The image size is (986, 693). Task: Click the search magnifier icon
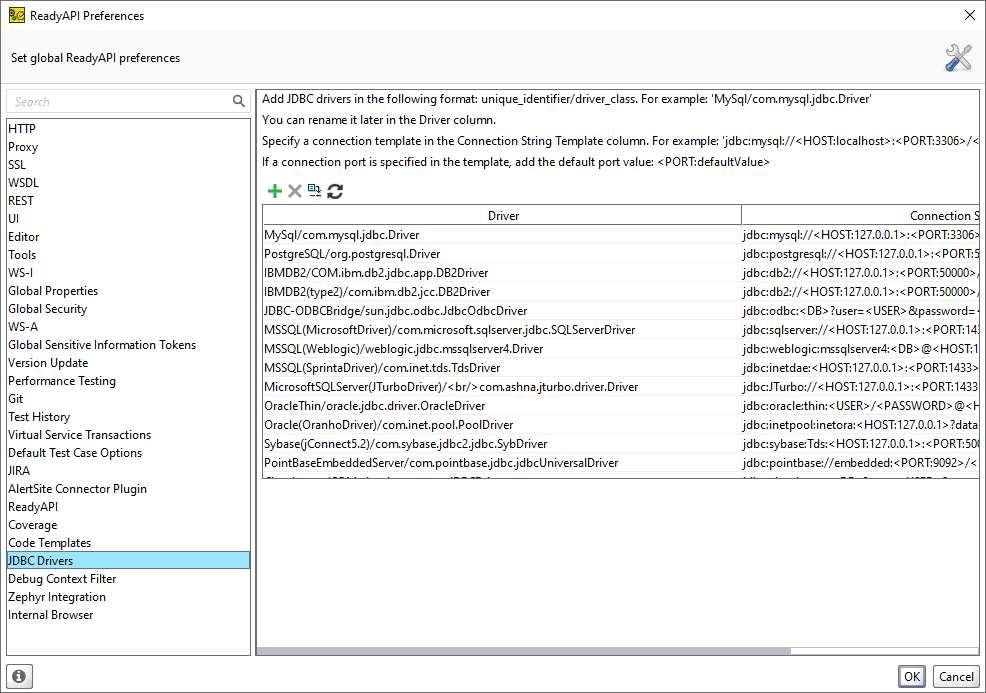click(x=238, y=101)
